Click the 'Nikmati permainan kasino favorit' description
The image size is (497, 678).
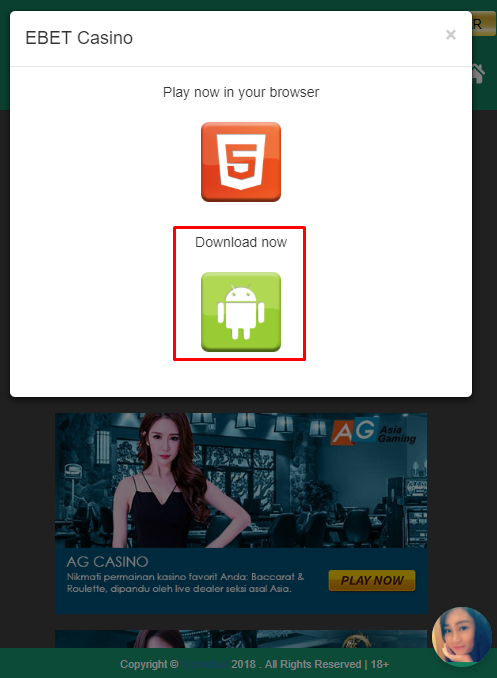(186, 582)
